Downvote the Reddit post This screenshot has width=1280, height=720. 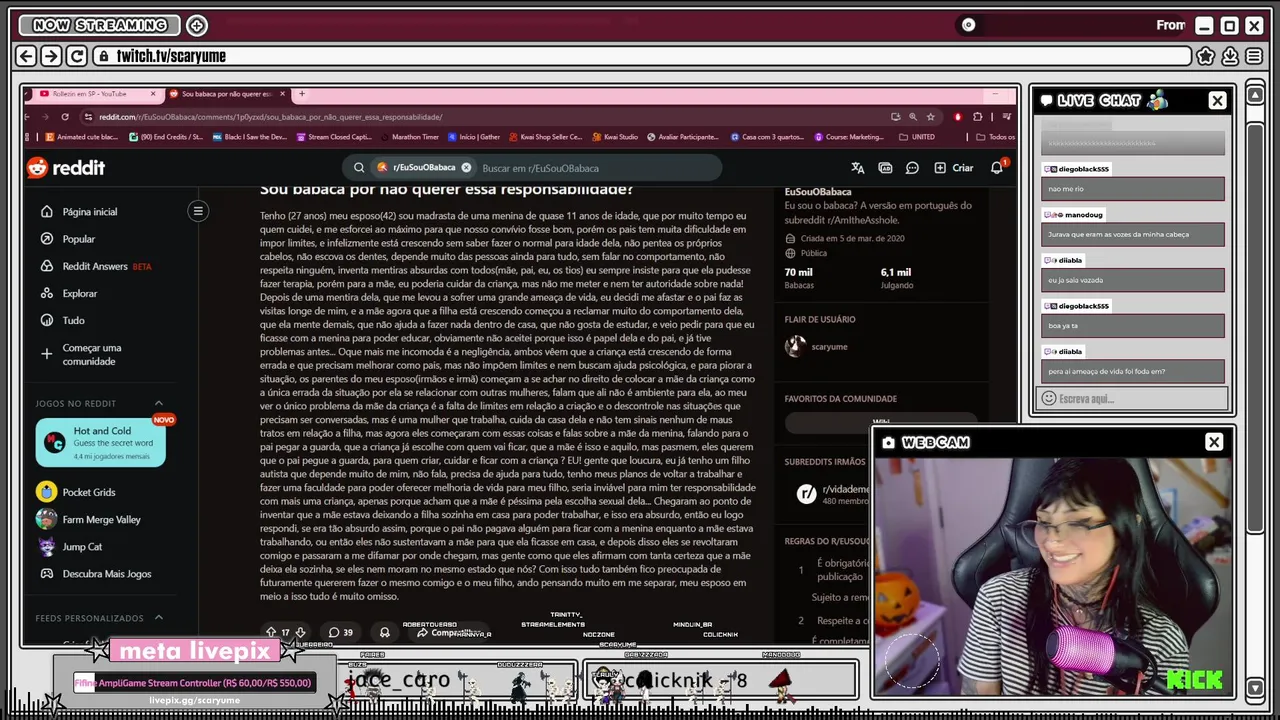pos(299,632)
